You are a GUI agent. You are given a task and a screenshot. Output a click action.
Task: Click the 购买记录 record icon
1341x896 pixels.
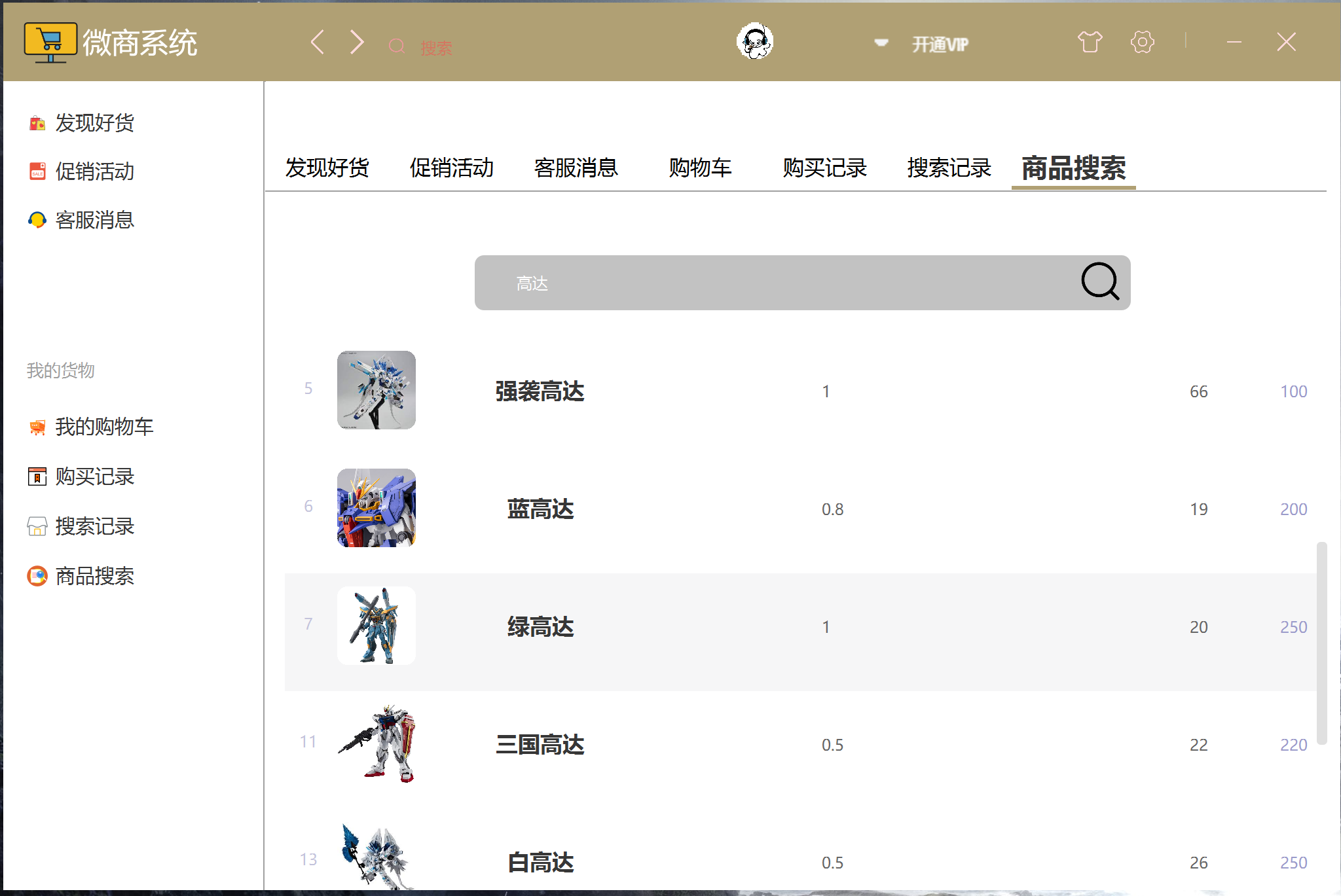tap(37, 477)
